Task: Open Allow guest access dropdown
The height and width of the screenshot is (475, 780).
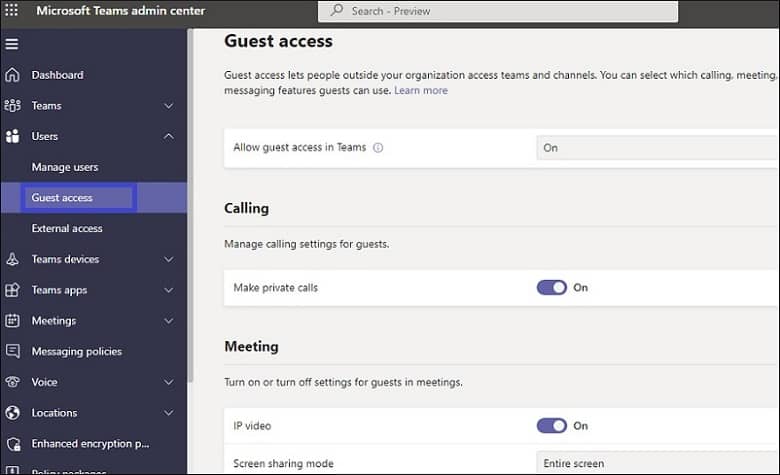Action: (658, 148)
